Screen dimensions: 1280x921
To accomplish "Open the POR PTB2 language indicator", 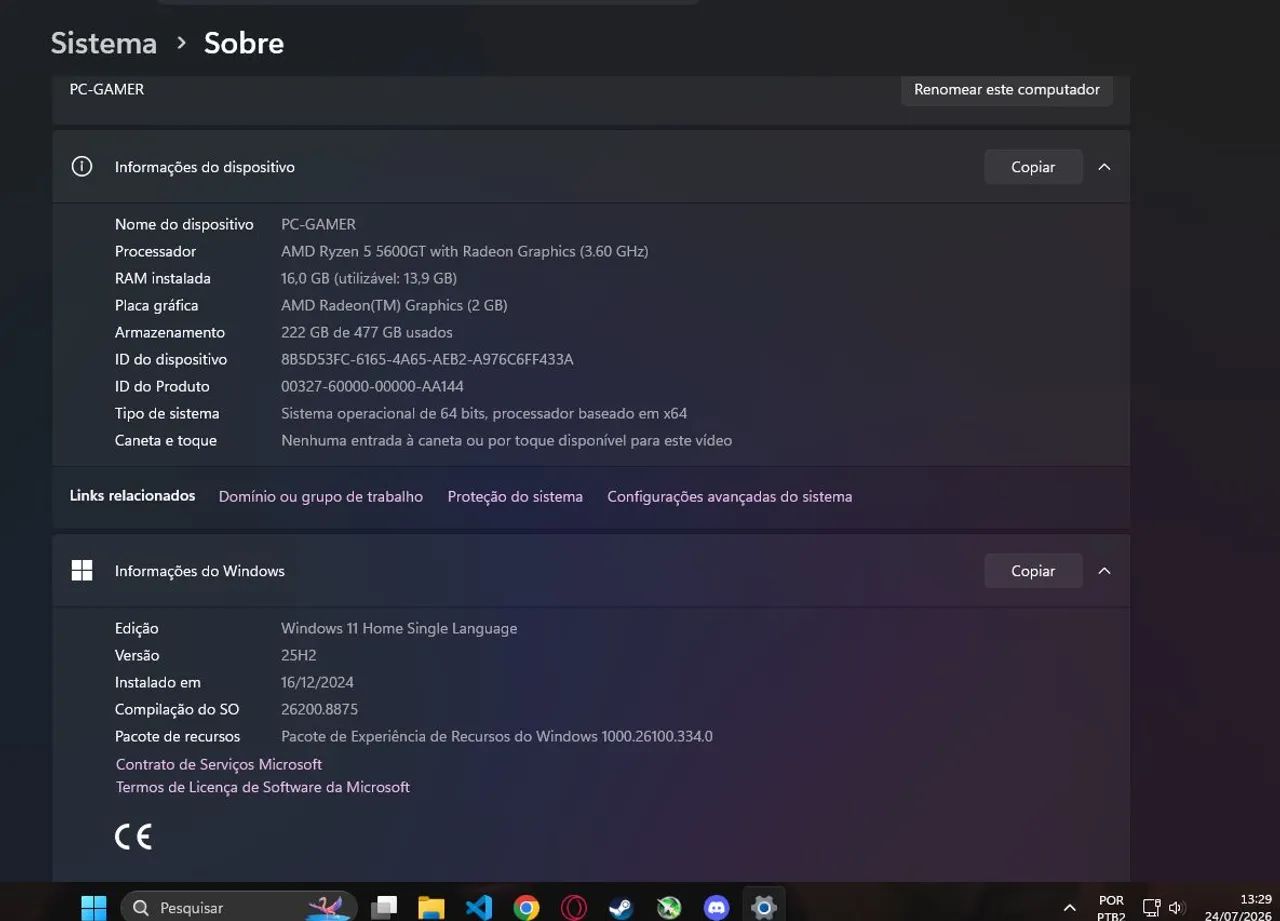I will [1111, 908].
